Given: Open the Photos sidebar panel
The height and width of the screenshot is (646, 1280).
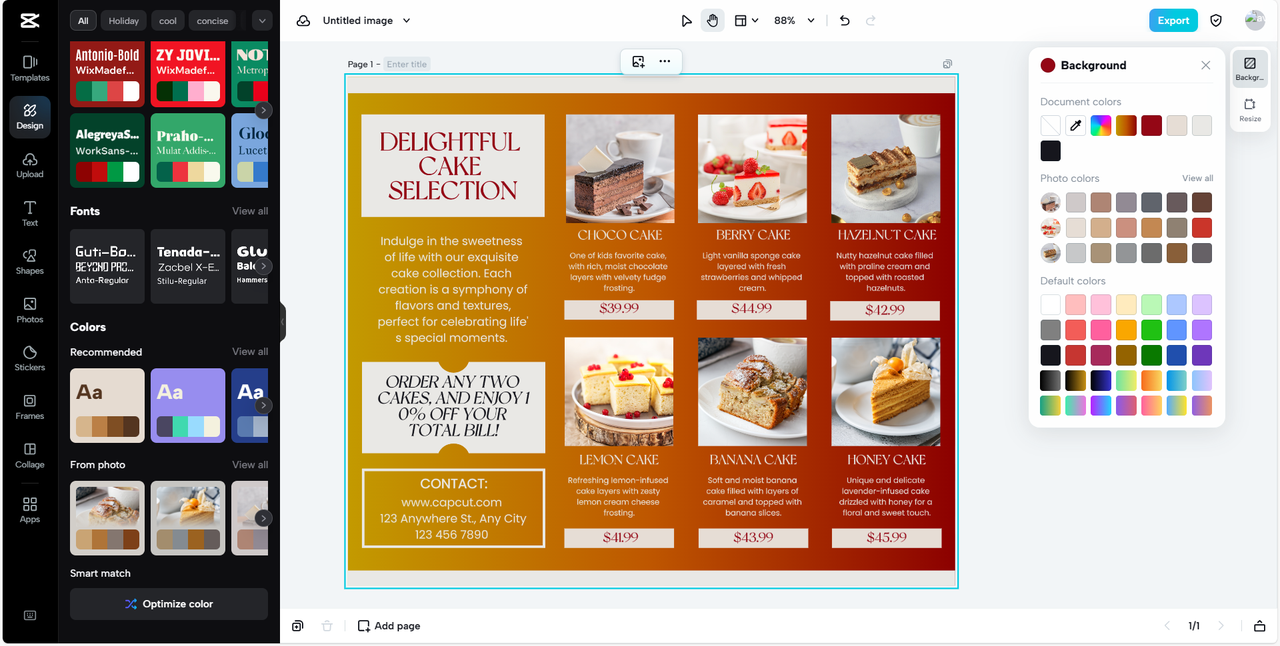Looking at the screenshot, I should (30, 310).
